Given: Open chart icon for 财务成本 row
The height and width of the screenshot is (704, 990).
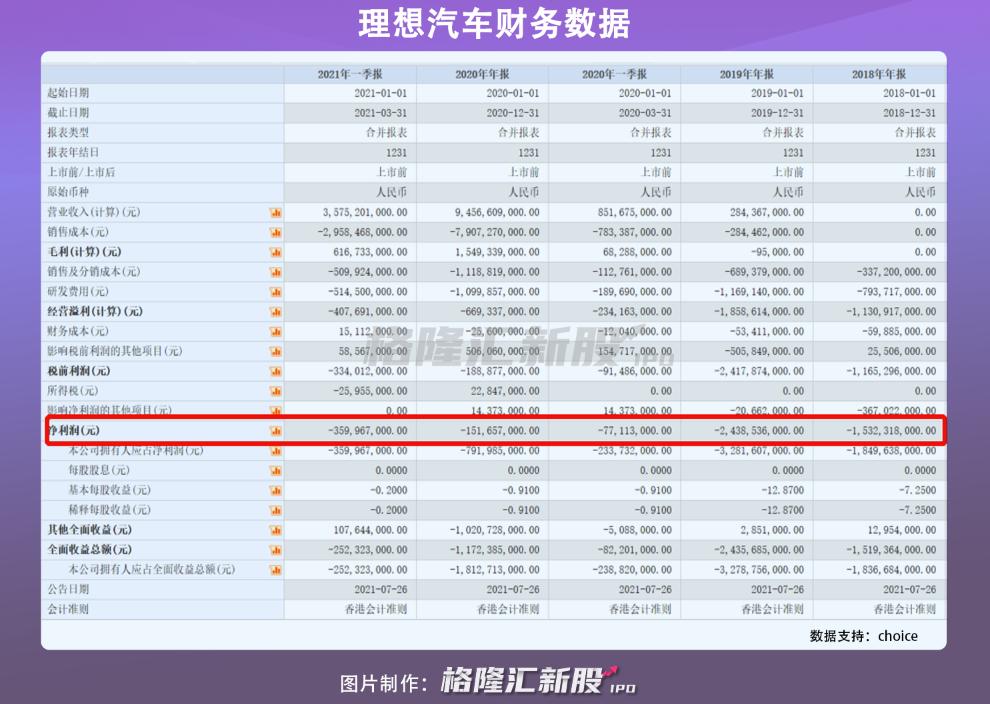Looking at the screenshot, I should click(275, 332).
